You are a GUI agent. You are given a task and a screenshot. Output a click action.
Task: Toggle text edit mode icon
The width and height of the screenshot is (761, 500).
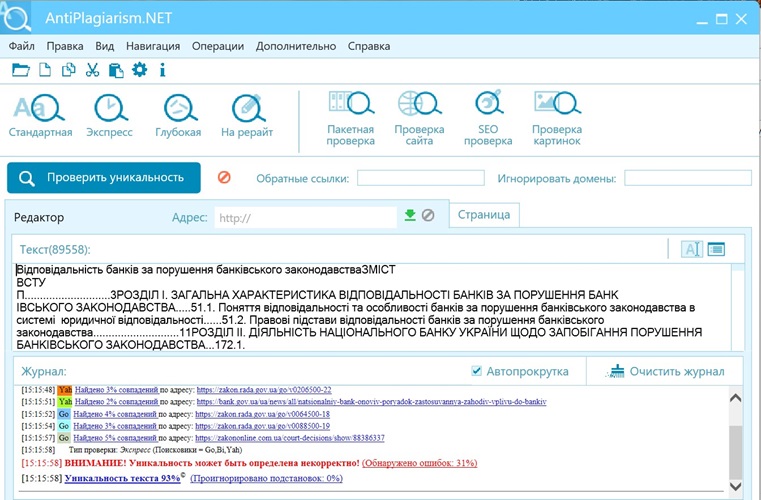pyautogui.click(x=692, y=249)
